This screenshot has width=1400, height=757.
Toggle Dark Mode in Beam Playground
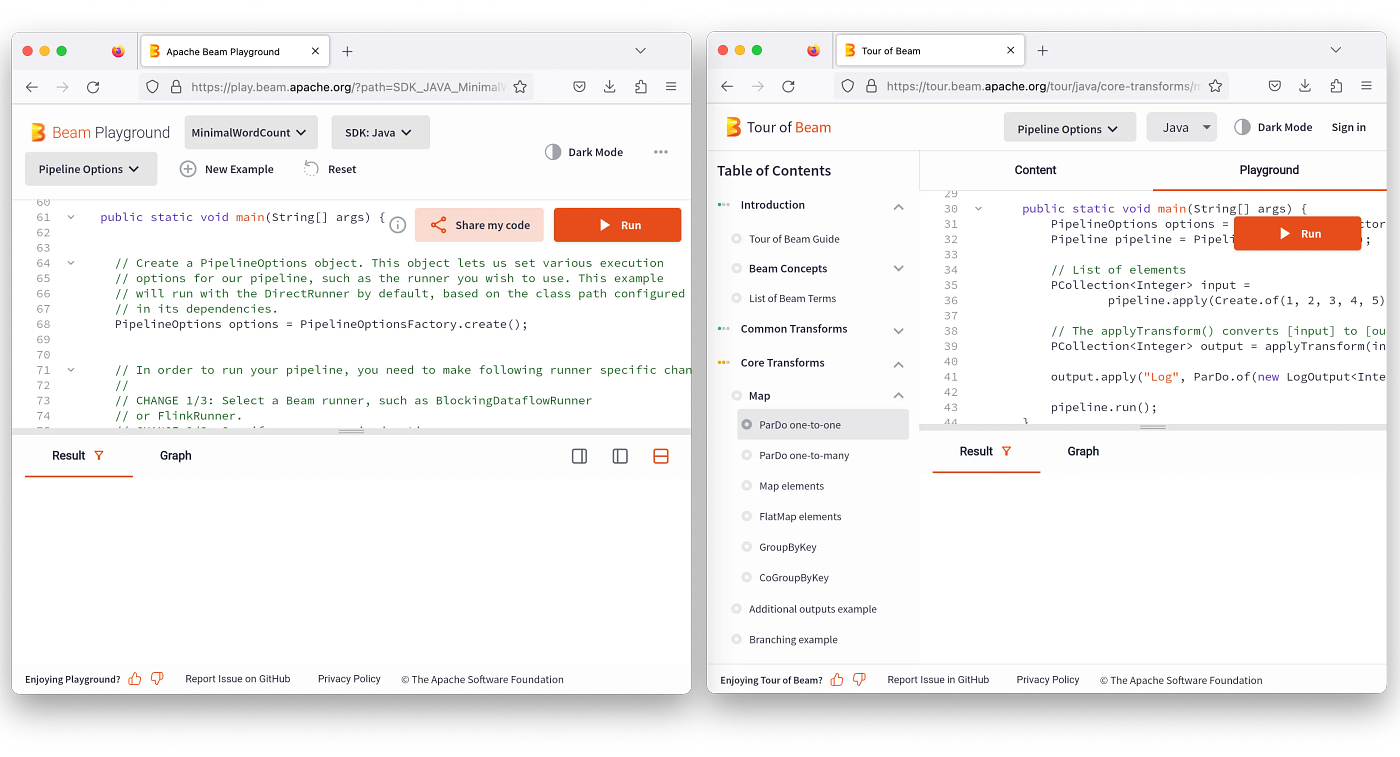pos(584,152)
